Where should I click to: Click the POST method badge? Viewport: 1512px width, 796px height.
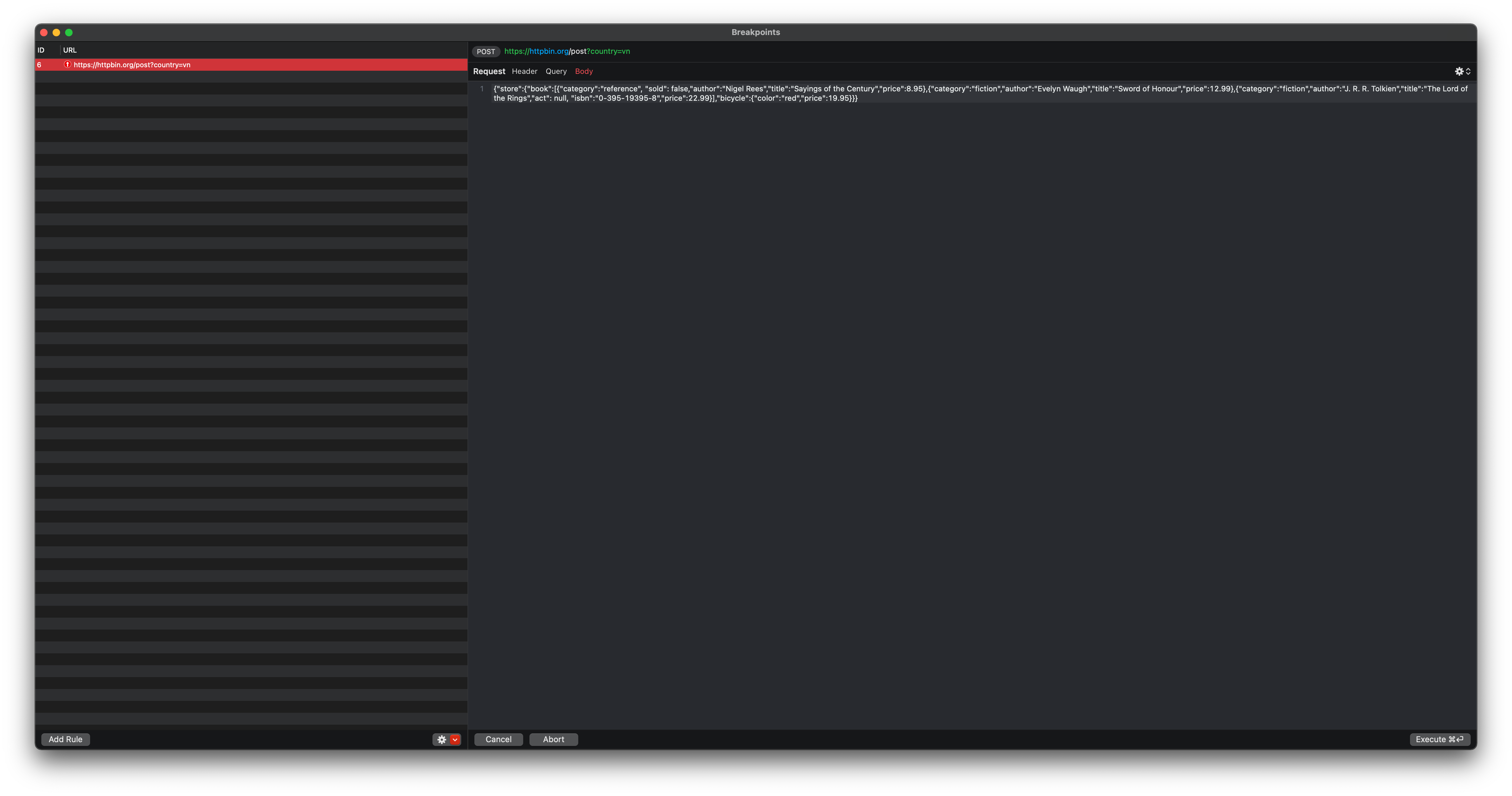tap(485, 52)
